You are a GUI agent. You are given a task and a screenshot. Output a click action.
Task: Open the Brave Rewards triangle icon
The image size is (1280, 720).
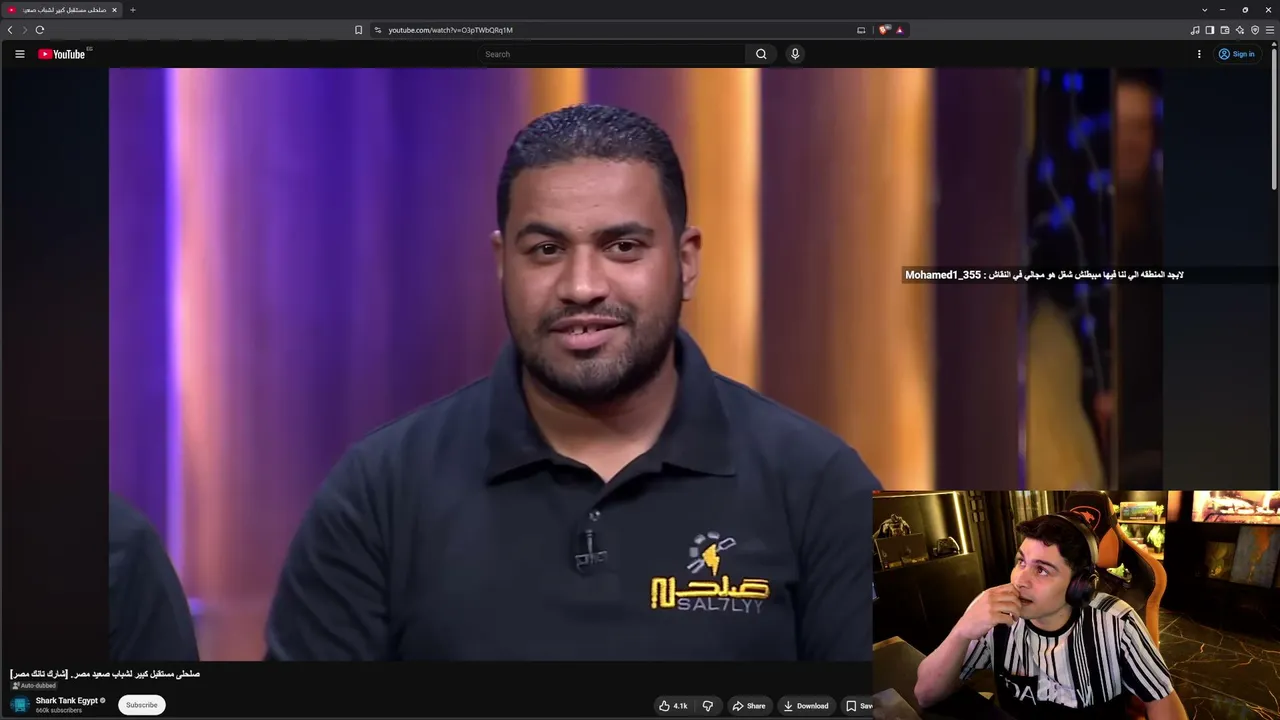pyautogui.click(x=899, y=30)
